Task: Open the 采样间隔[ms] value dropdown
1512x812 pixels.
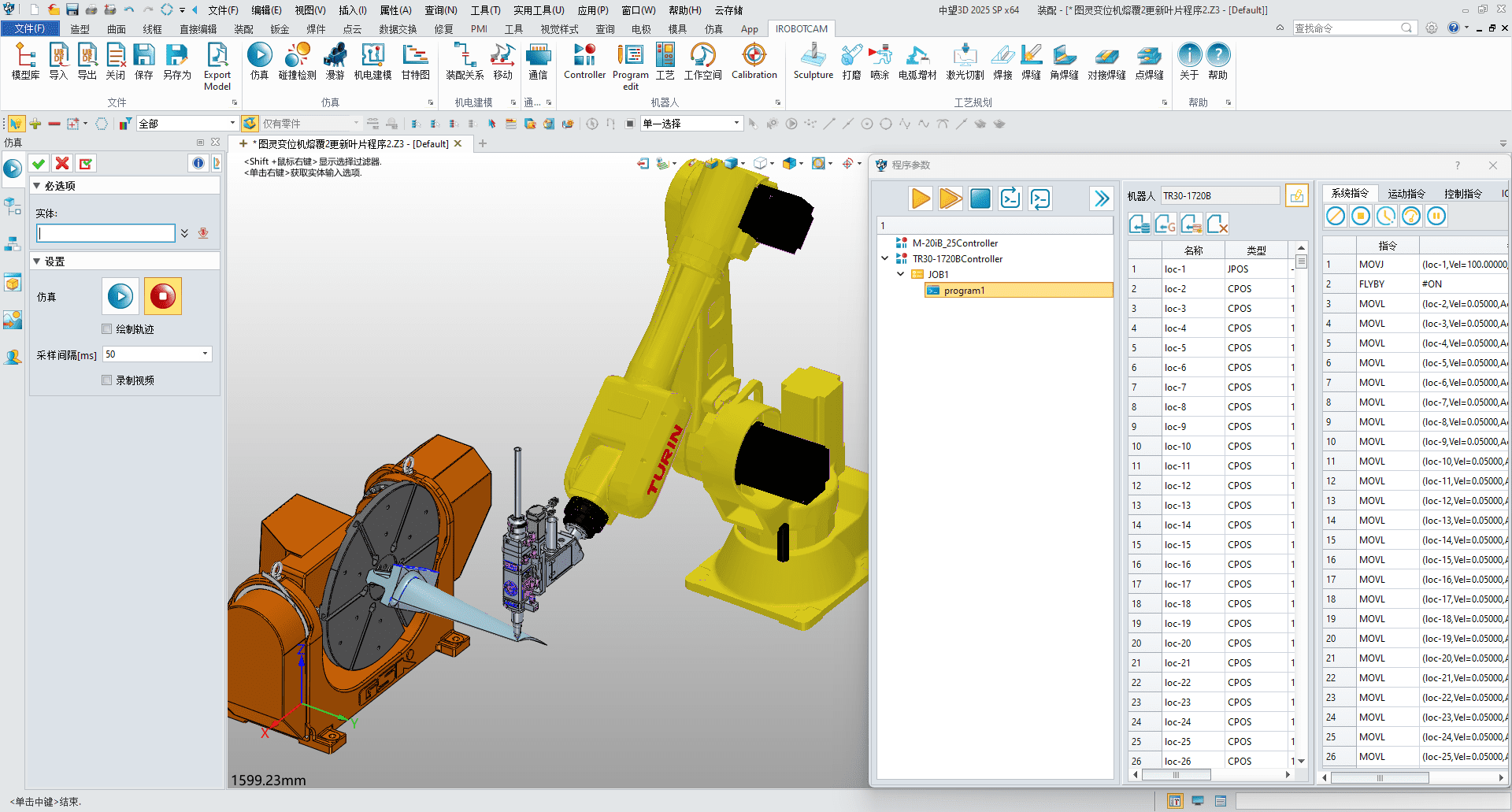Action: pos(206,354)
